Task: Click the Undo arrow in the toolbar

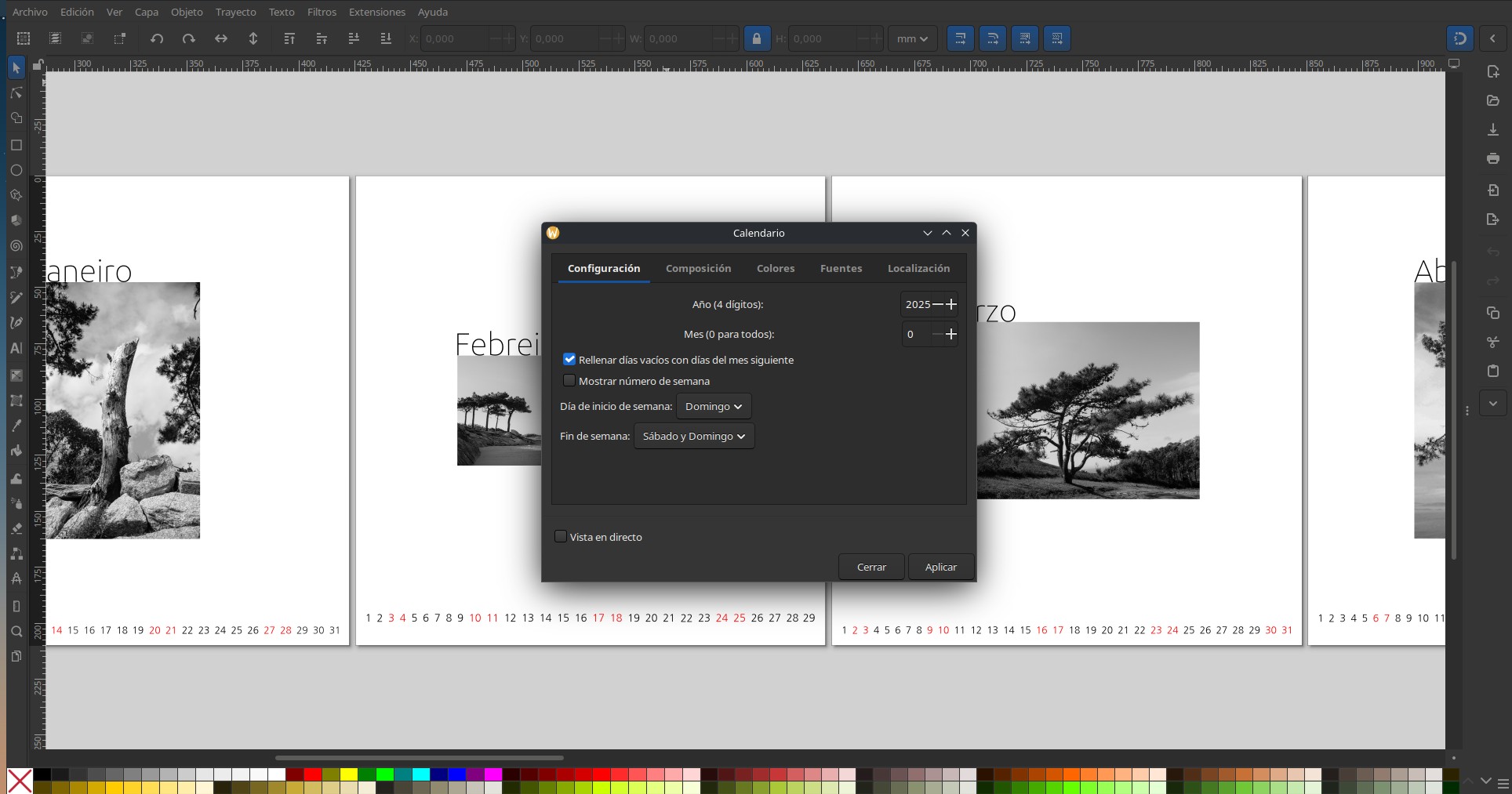Action: coord(157,38)
